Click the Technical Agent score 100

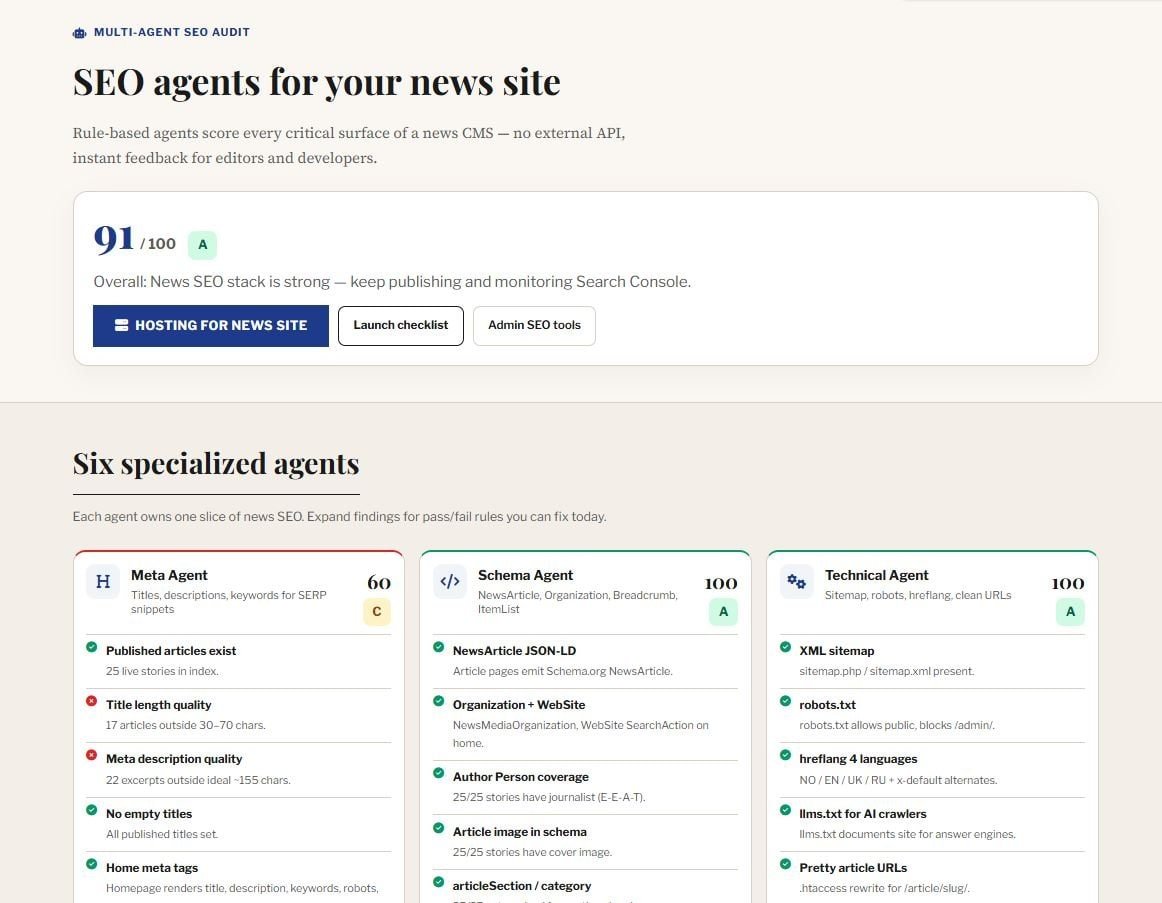pyautogui.click(x=1067, y=584)
